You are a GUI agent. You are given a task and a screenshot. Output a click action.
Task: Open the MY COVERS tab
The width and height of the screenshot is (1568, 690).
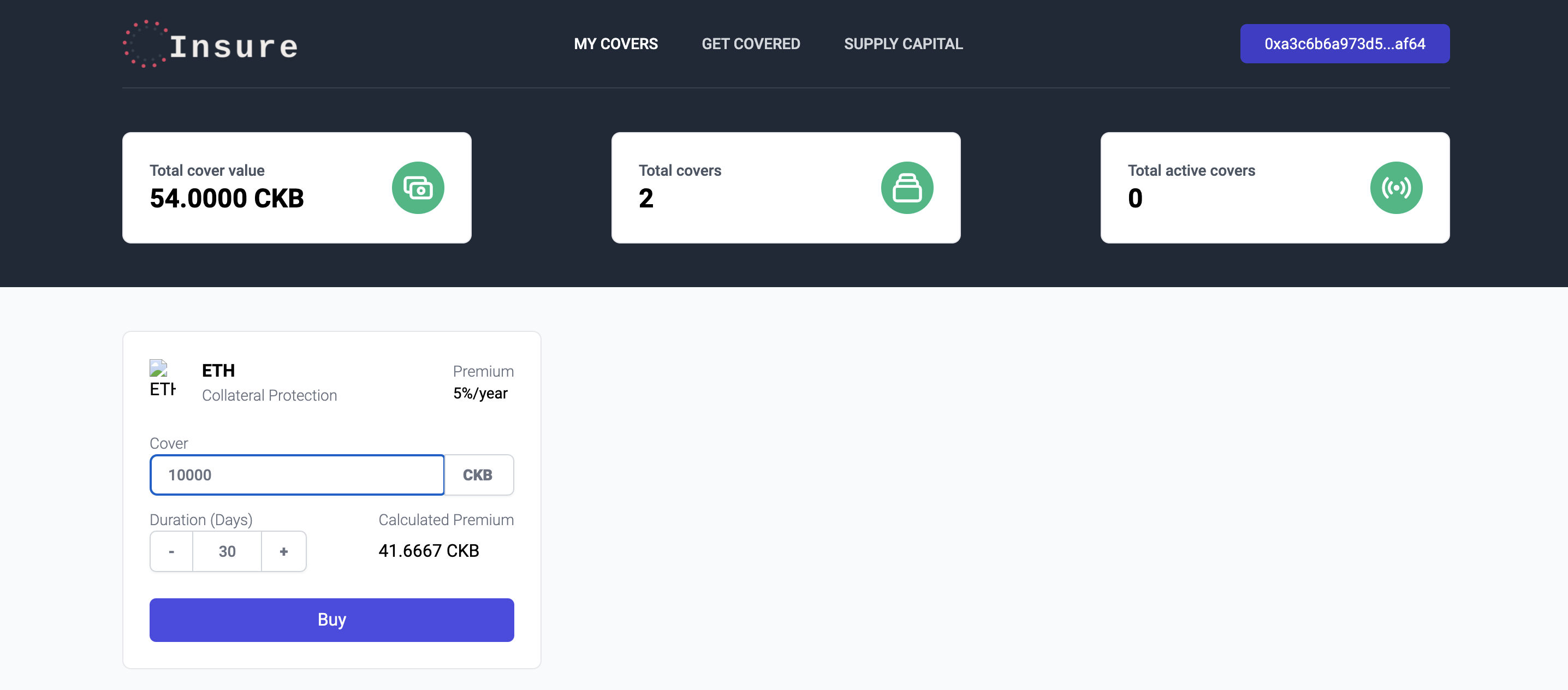tap(615, 44)
